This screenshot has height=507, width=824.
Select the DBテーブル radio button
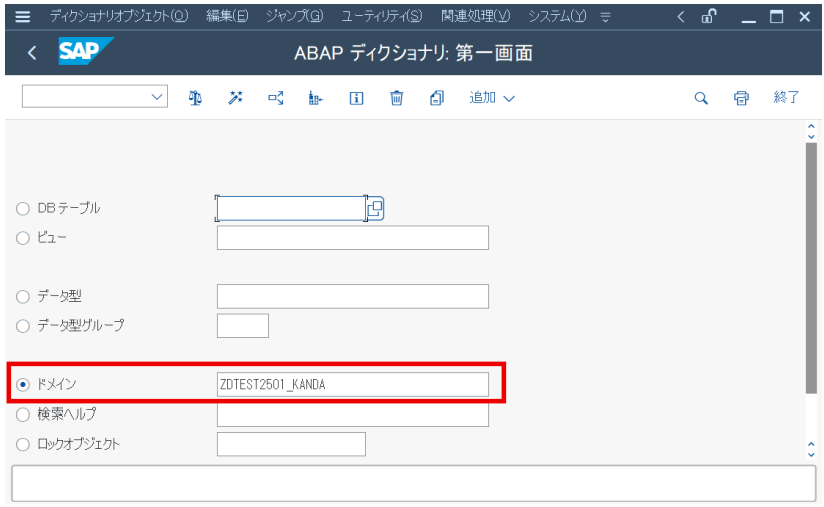pyautogui.click(x=23, y=209)
